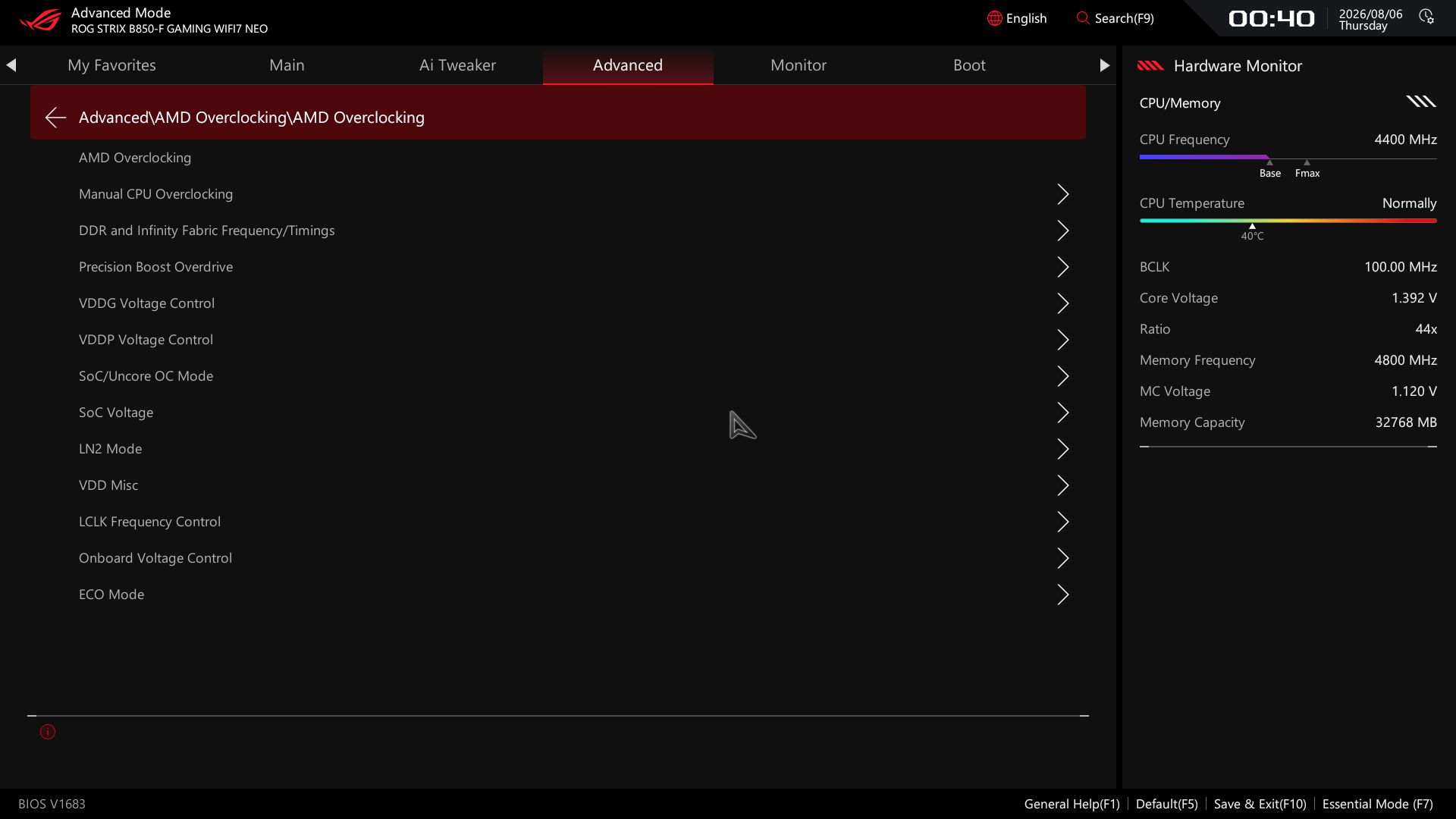Click the Memory Capacity 32768 MB value
The width and height of the screenshot is (1456, 819).
(1406, 422)
